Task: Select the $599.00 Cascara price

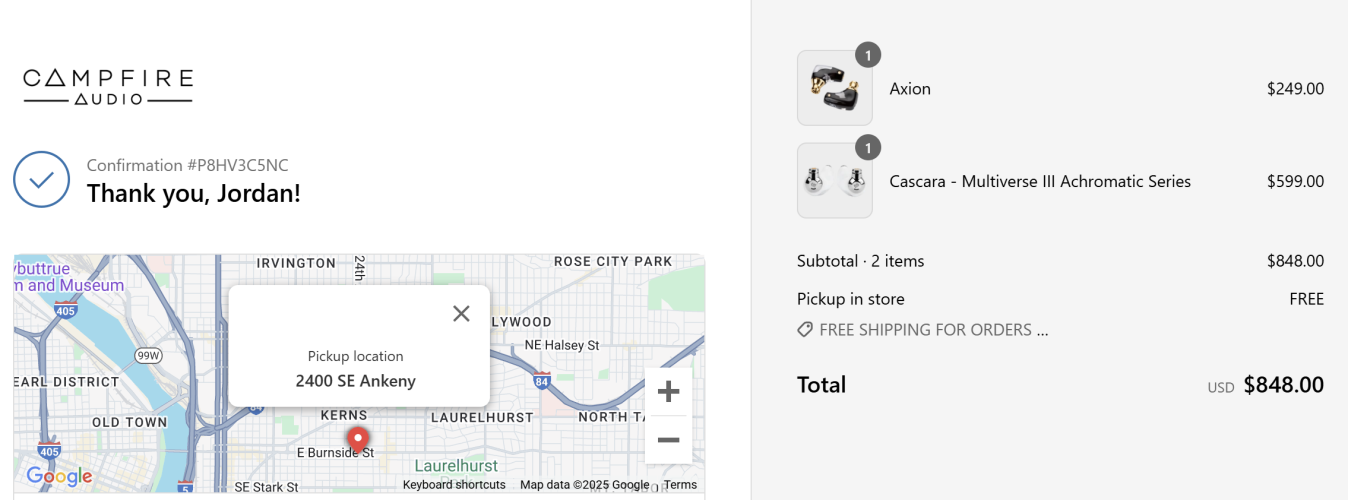Action: tap(1295, 181)
